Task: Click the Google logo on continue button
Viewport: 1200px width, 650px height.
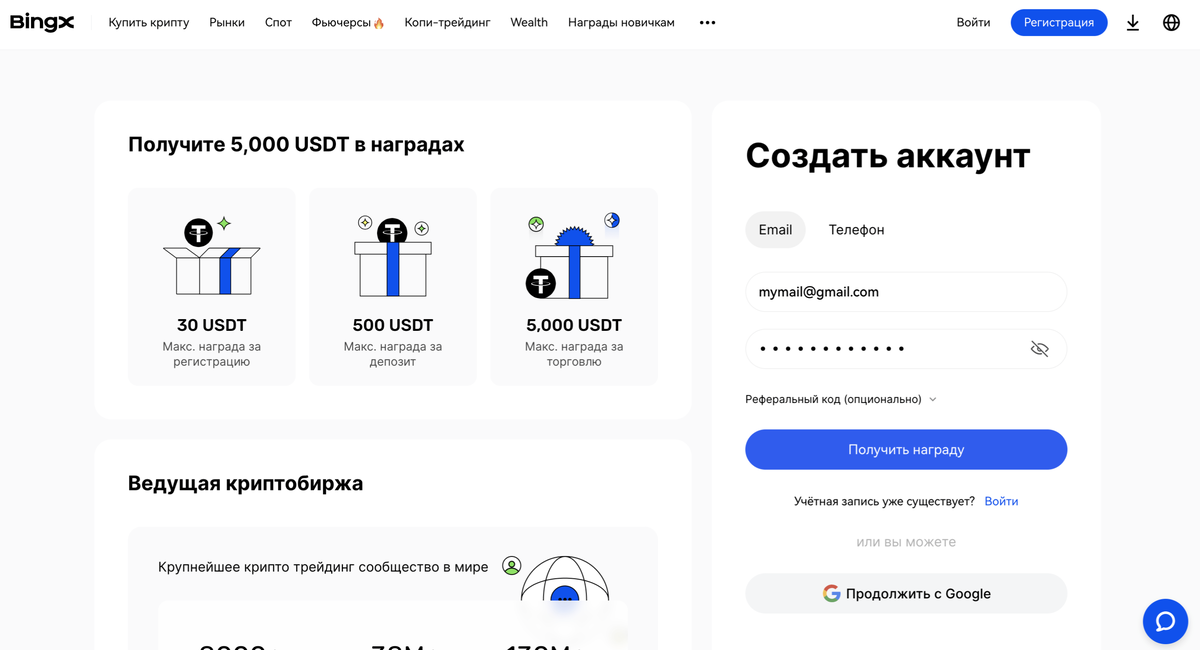Action: (x=831, y=593)
